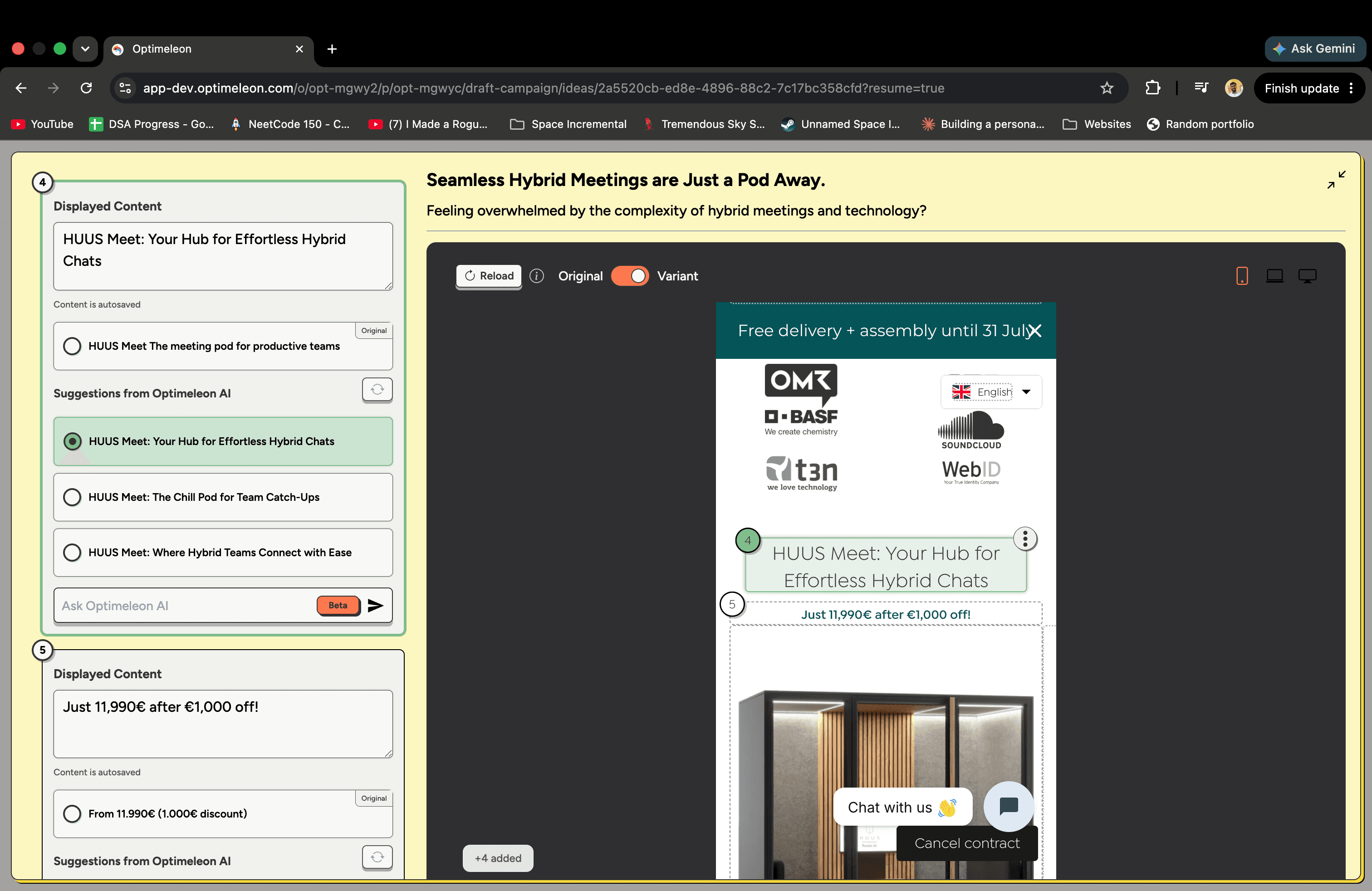The height and width of the screenshot is (891, 1372).
Task: Click the browser back arrow
Action: pos(21,88)
